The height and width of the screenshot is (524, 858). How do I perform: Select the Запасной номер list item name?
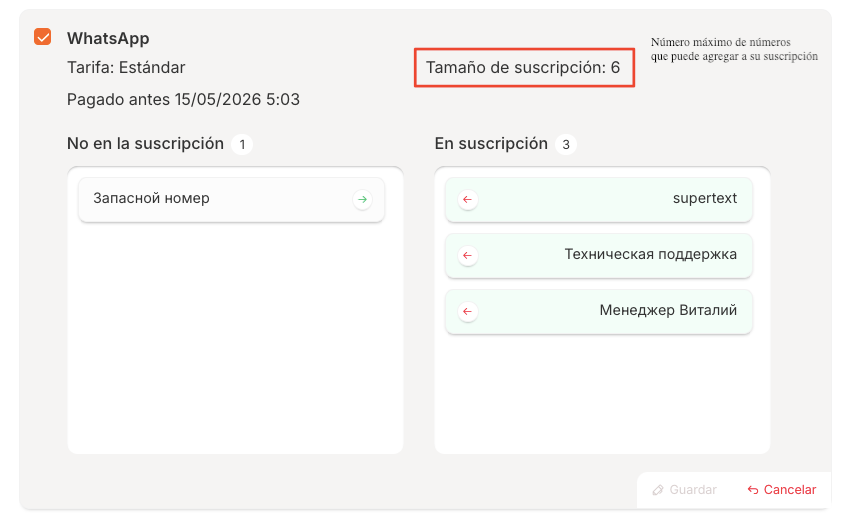151,198
